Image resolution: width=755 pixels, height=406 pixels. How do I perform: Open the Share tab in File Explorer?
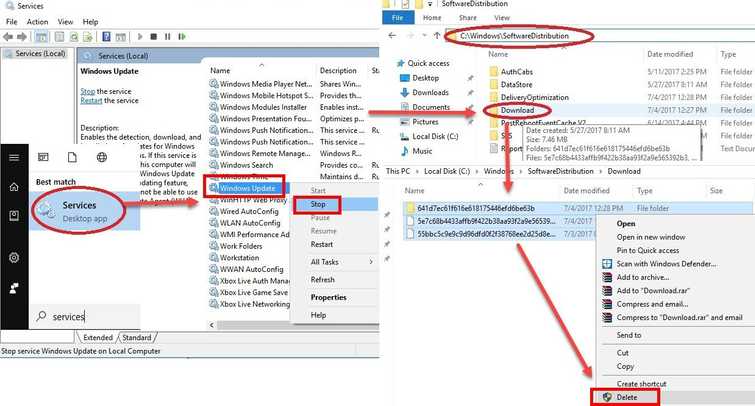pos(468,18)
